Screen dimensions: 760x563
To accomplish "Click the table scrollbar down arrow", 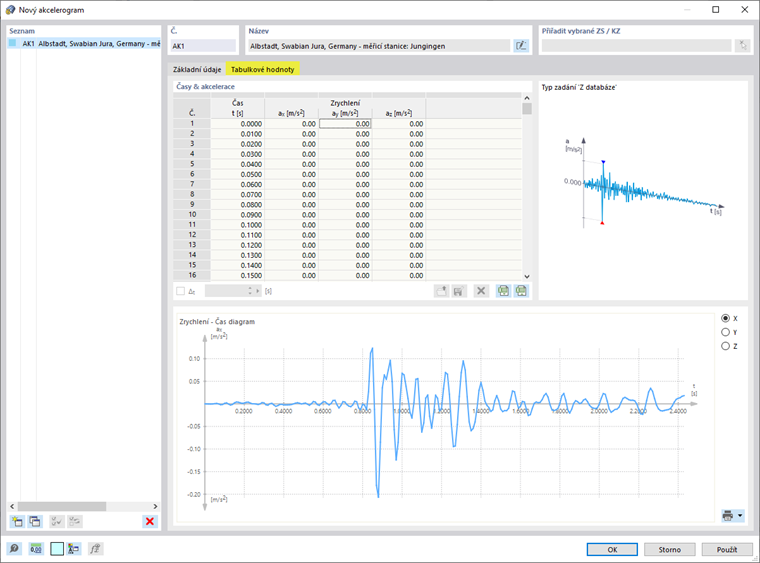I will [x=527, y=276].
